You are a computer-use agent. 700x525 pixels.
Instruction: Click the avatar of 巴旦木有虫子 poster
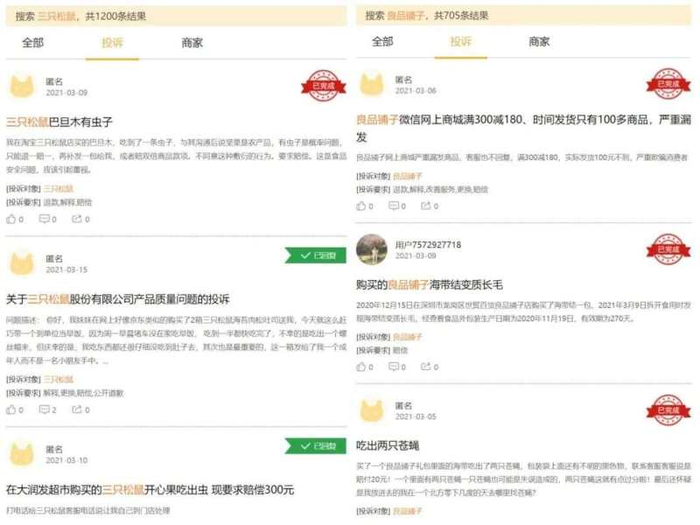click(22, 86)
